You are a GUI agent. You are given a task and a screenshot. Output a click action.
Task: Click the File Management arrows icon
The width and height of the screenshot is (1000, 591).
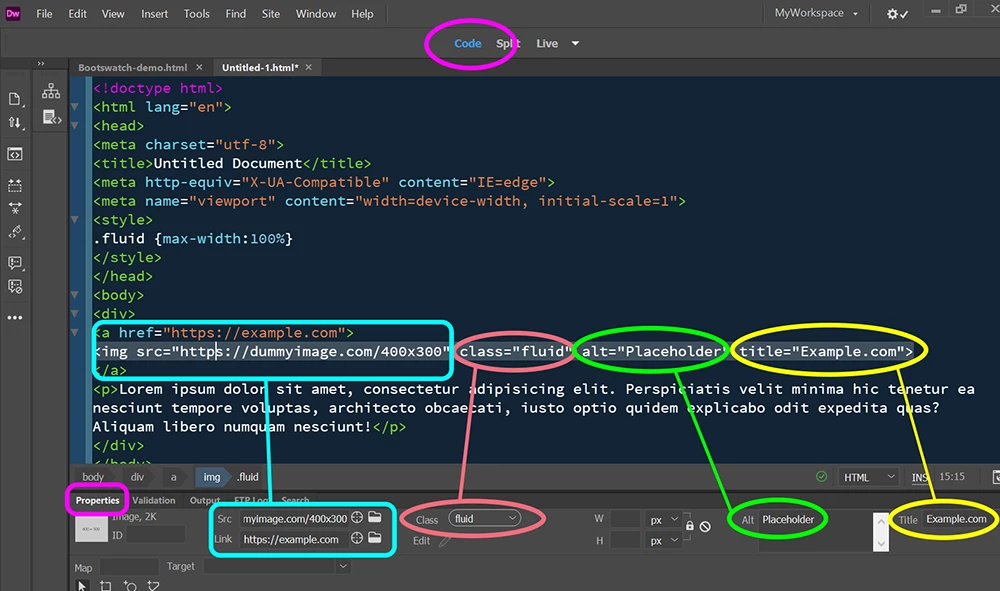(15, 122)
